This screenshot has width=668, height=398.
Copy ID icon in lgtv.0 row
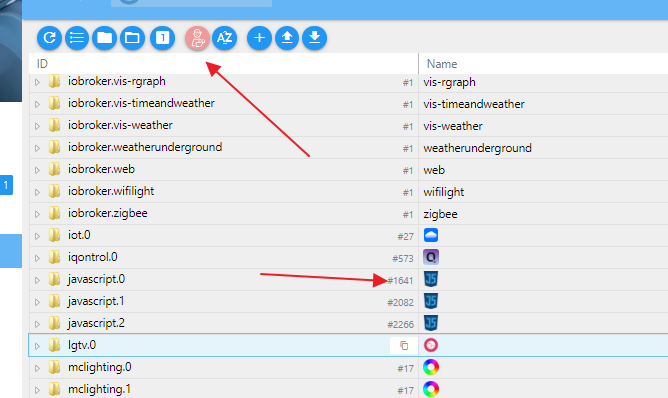point(404,346)
